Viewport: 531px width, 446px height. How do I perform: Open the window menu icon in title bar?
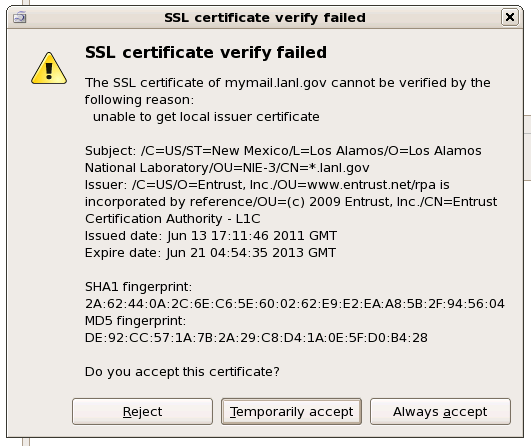(x=20, y=17)
